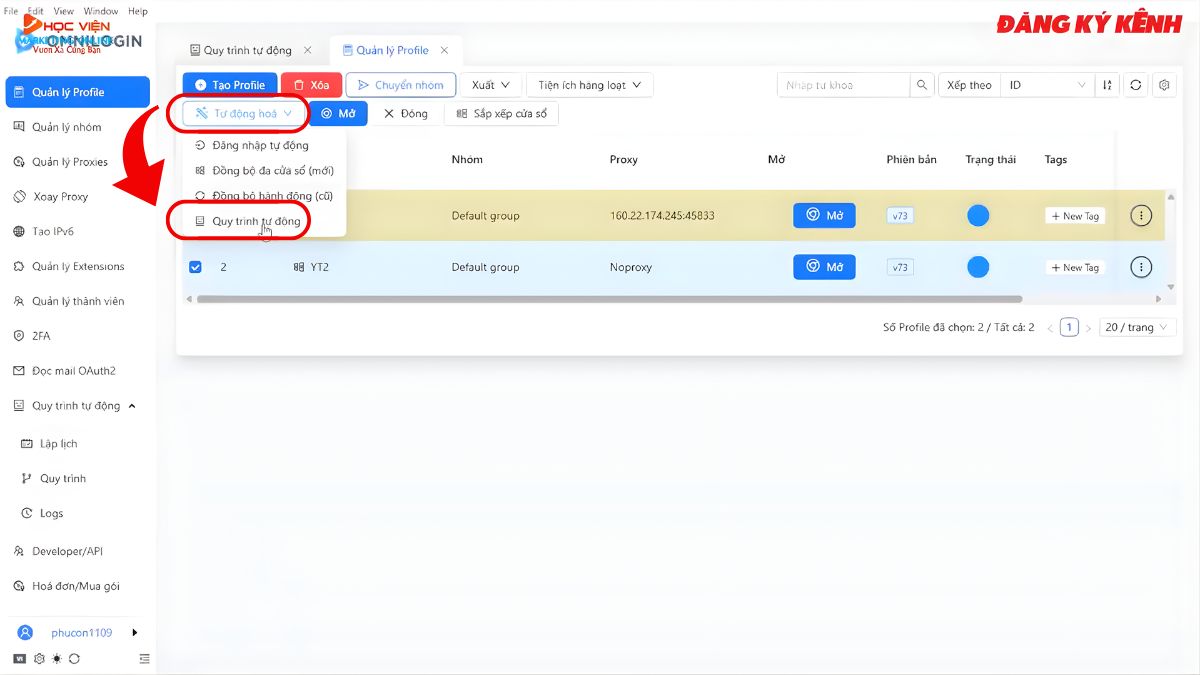Click the Tạo Profile button
Screen dimensions: 1200x675
point(230,85)
